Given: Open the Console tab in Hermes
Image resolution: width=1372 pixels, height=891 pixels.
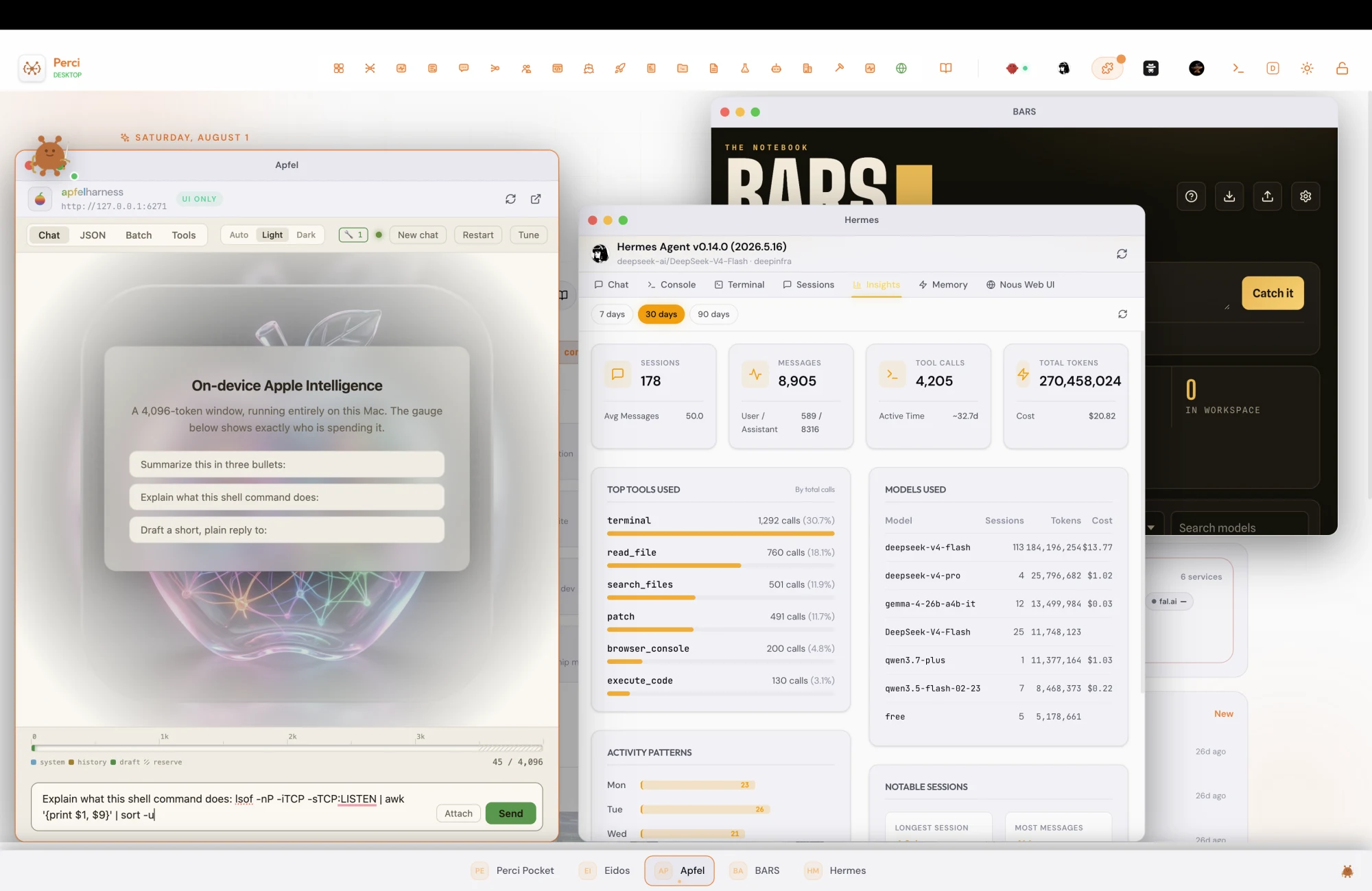Looking at the screenshot, I should click(x=671, y=285).
